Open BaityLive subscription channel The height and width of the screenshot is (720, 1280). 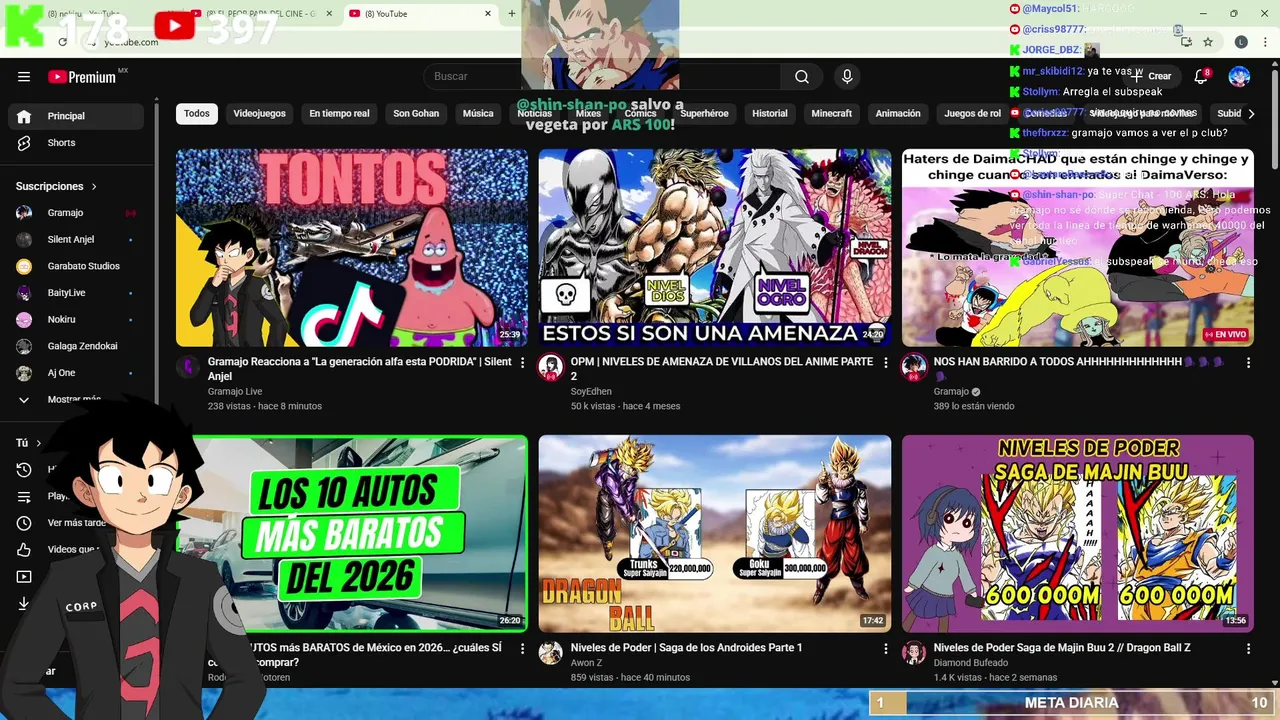[76, 293]
